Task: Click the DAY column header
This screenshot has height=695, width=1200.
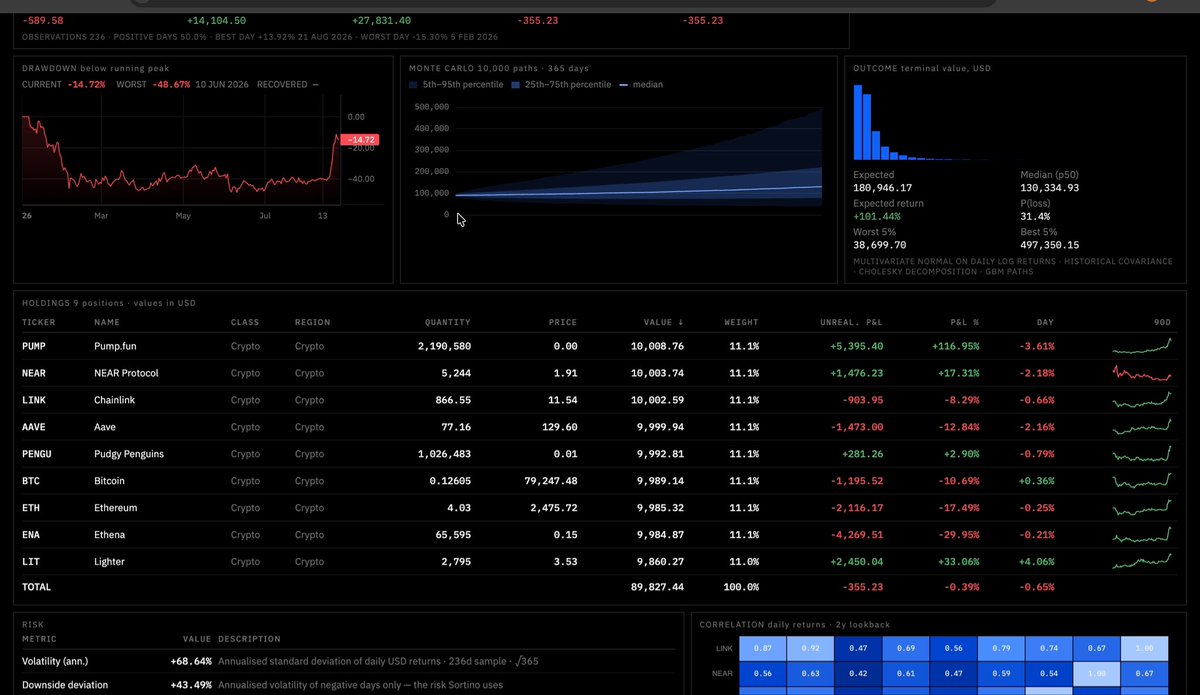Action: coord(1045,322)
